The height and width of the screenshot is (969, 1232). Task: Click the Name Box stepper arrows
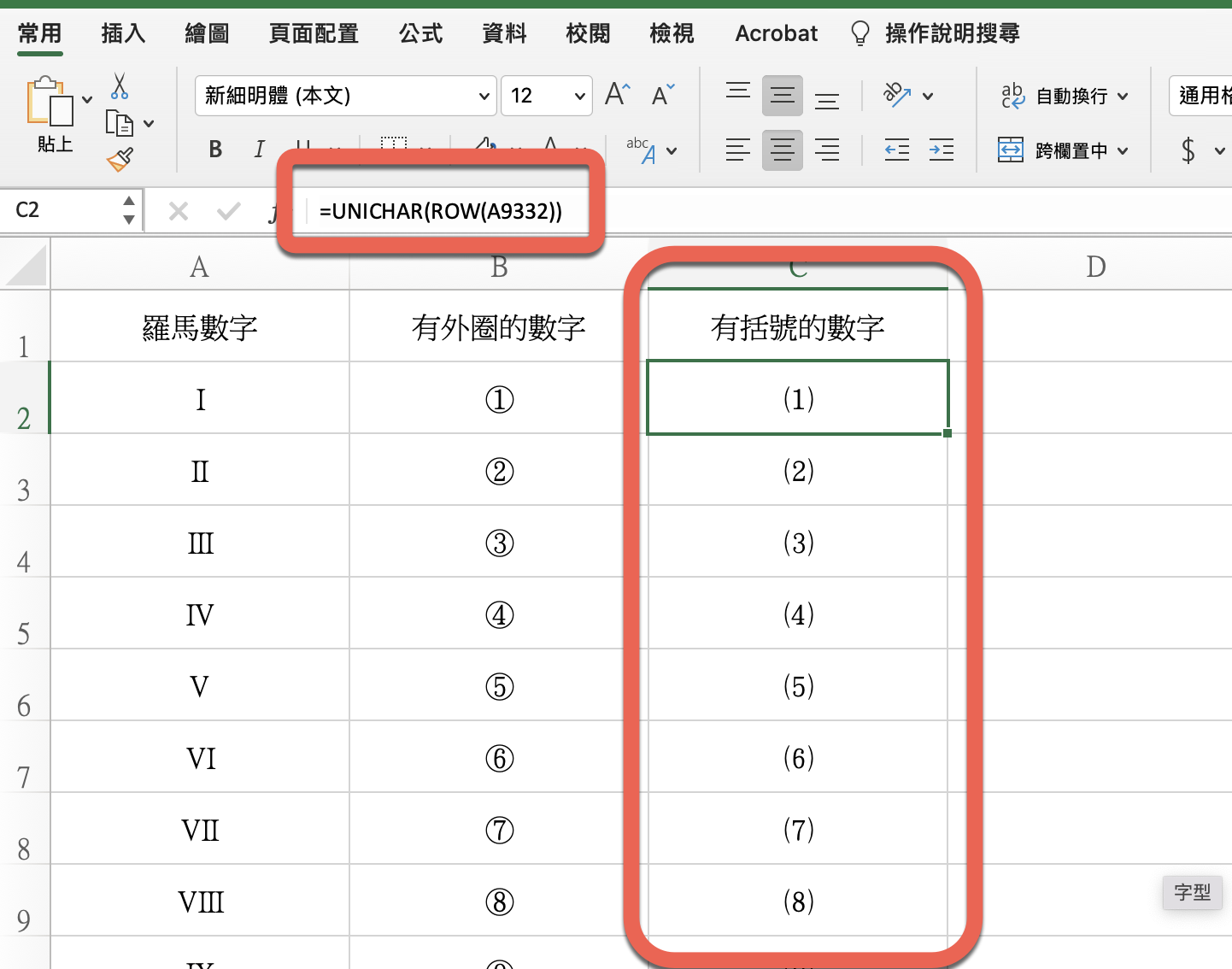tap(129, 210)
